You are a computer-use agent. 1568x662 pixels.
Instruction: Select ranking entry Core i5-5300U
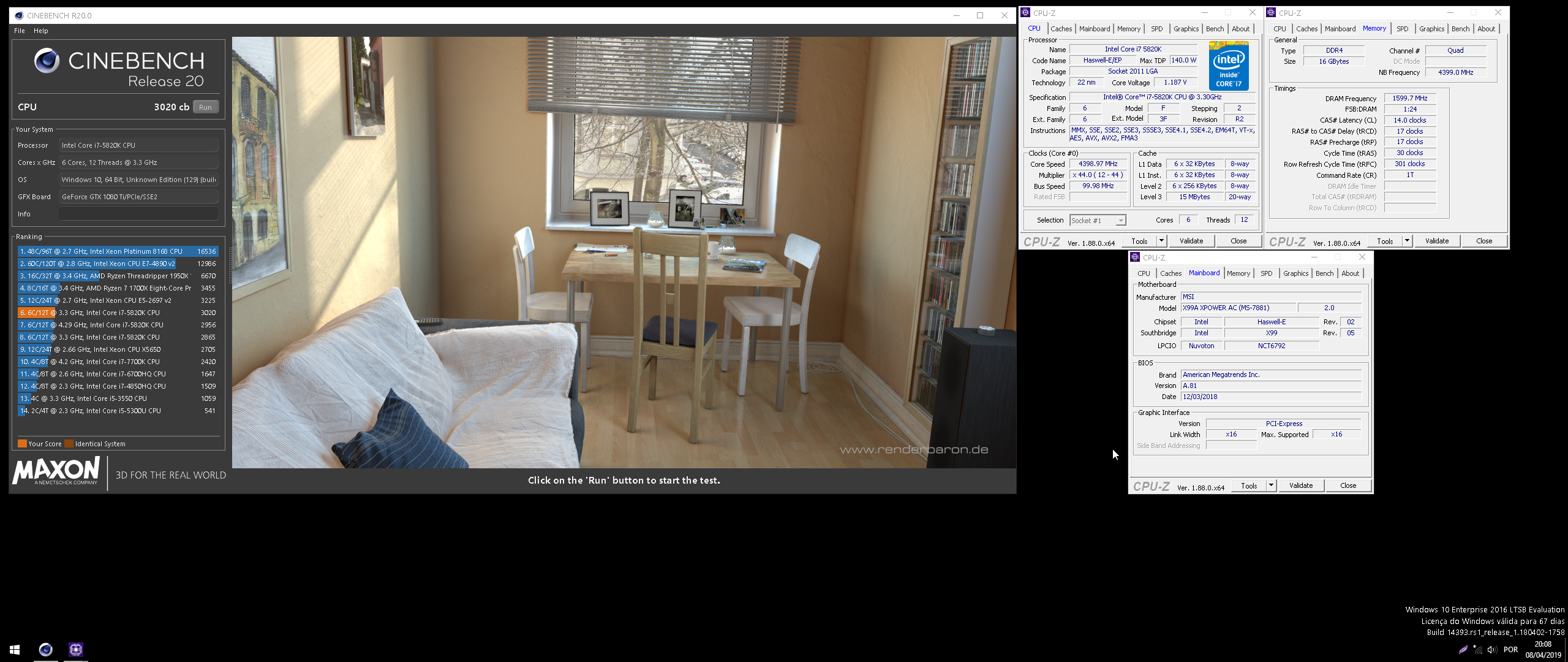coord(118,411)
